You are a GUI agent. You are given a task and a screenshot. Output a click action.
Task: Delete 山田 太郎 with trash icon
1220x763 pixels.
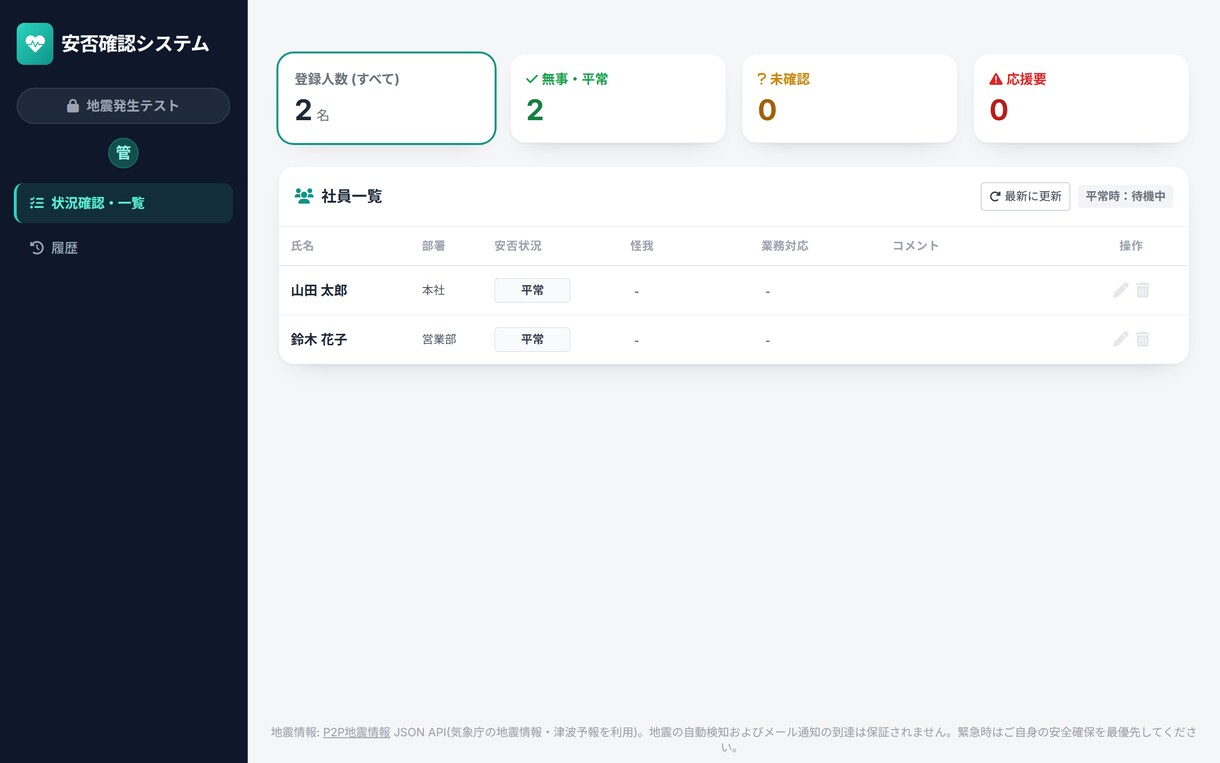(1143, 290)
